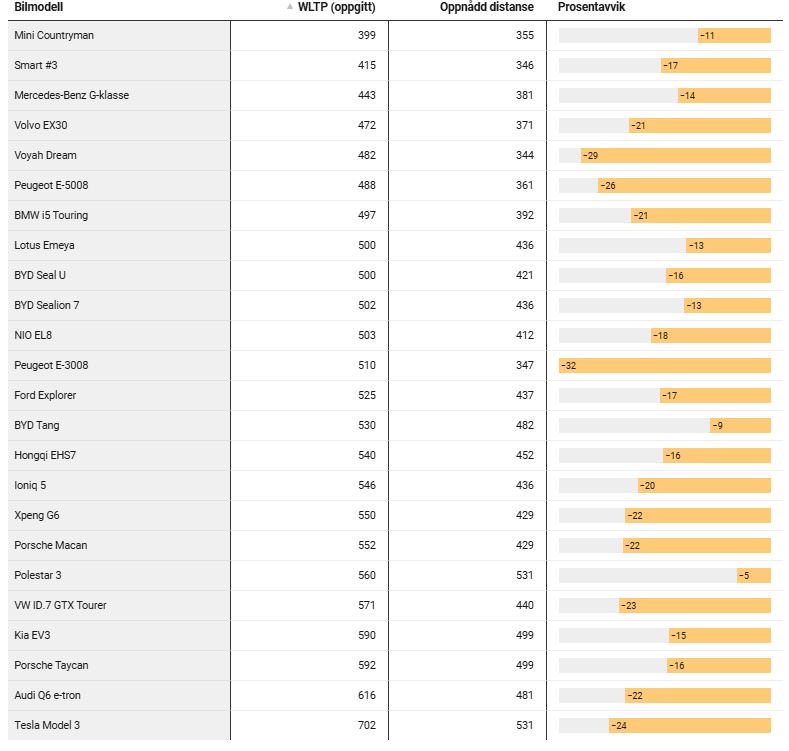Click the Porsche Taycan model name
This screenshot has width=789, height=751.
[x=51, y=665]
